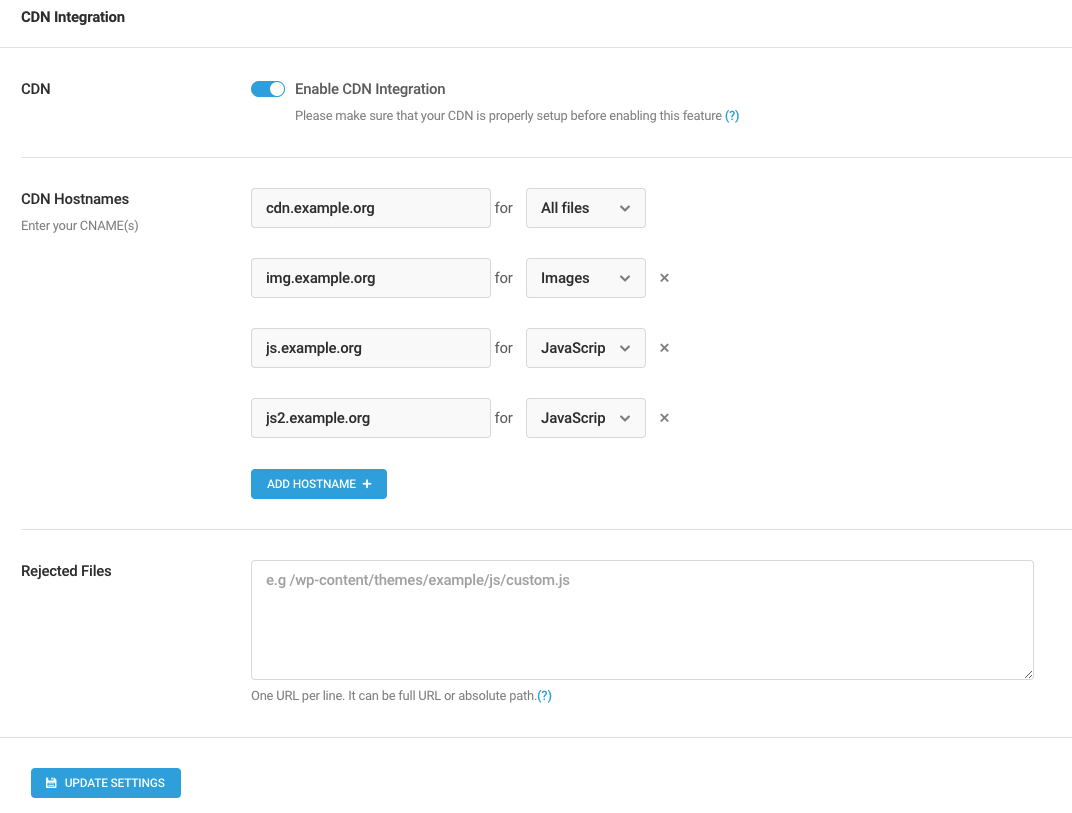This screenshot has height=813, width=1072.
Task: Open help link beside CDN setup notice
Action: coord(732,116)
